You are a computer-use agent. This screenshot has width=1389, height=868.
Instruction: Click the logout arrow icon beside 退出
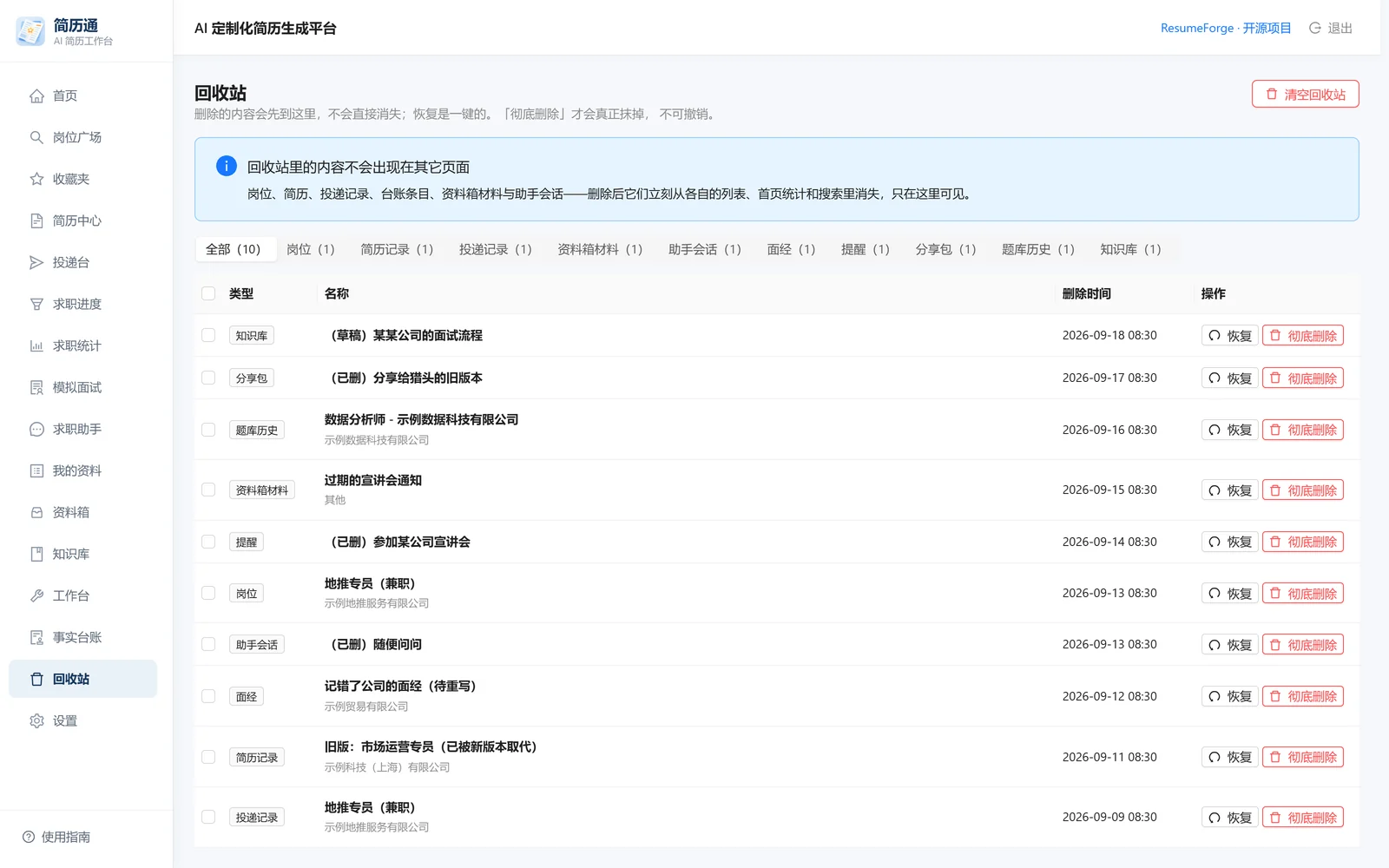(x=1315, y=28)
